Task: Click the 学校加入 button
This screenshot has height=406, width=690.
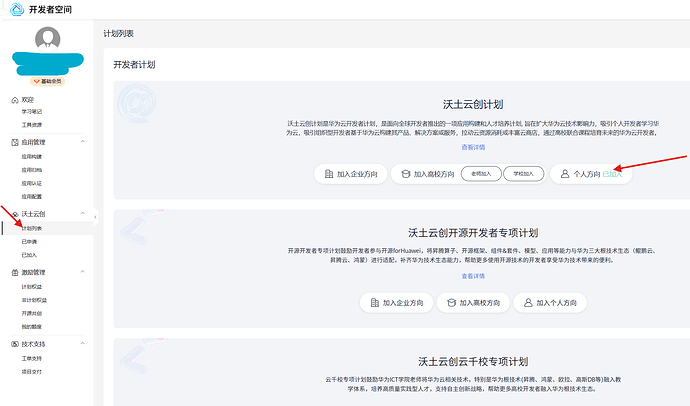Action: [x=523, y=174]
